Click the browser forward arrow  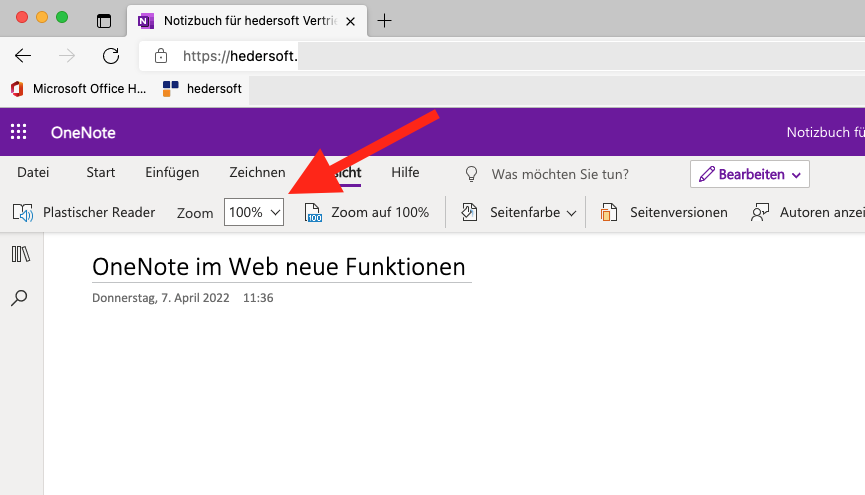pyautogui.click(x=67, y=56)
